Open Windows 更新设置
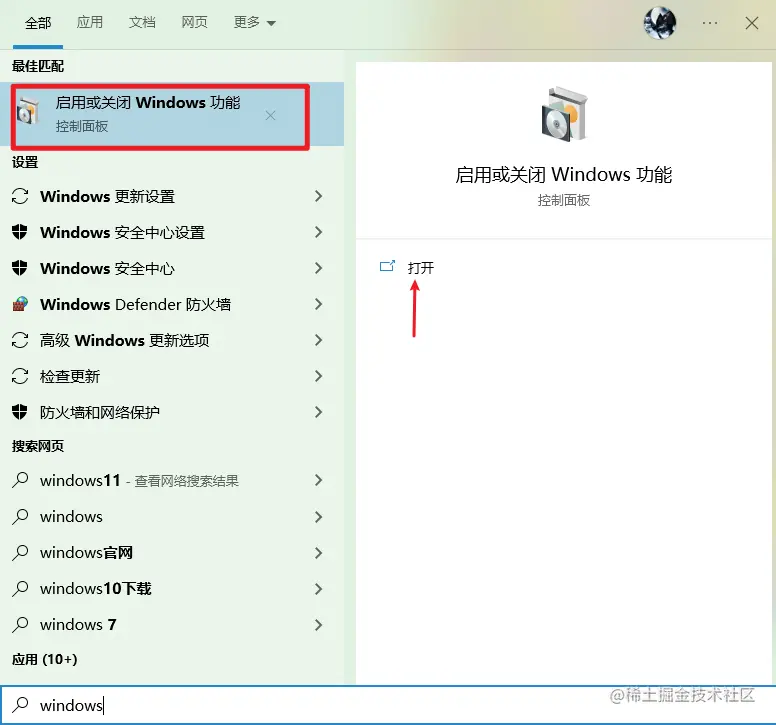 point(172,196)
